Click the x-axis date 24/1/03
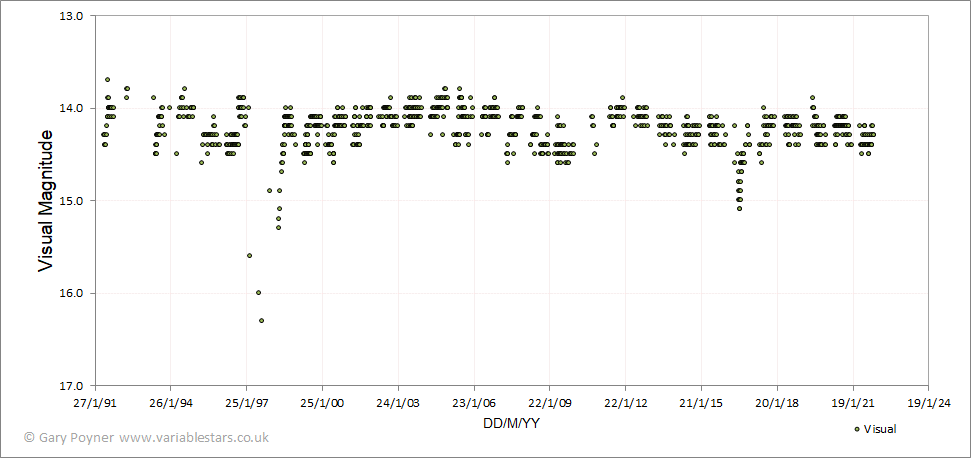The image size is (971, 458). pyautogui.click(x=398, y=404)
